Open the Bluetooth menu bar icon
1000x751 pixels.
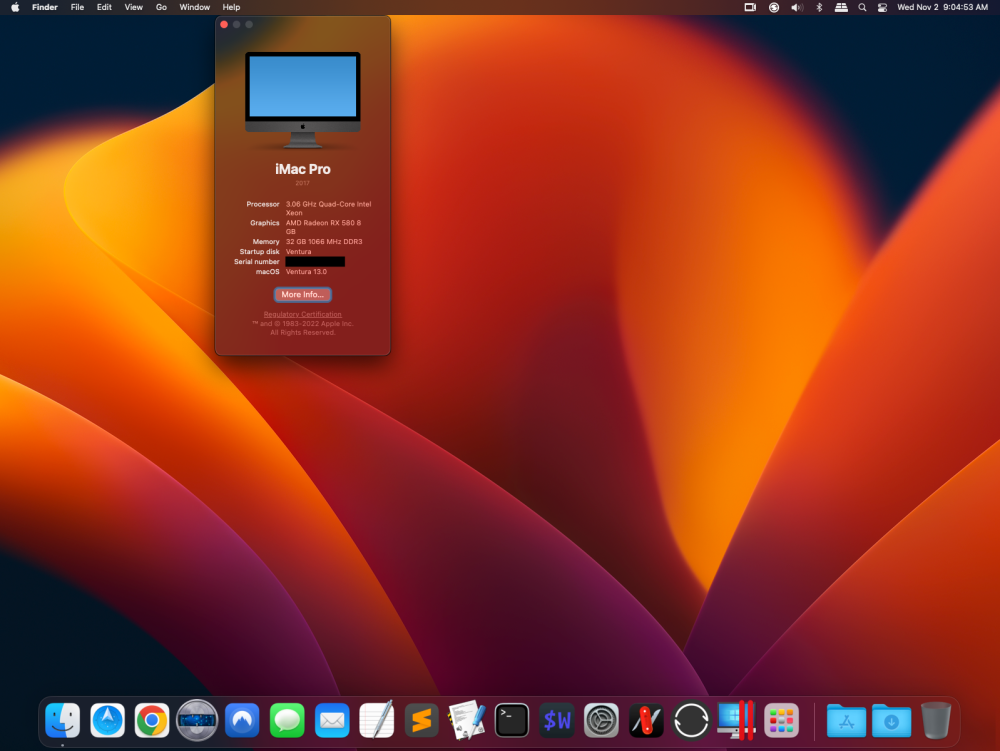[820, 7]
